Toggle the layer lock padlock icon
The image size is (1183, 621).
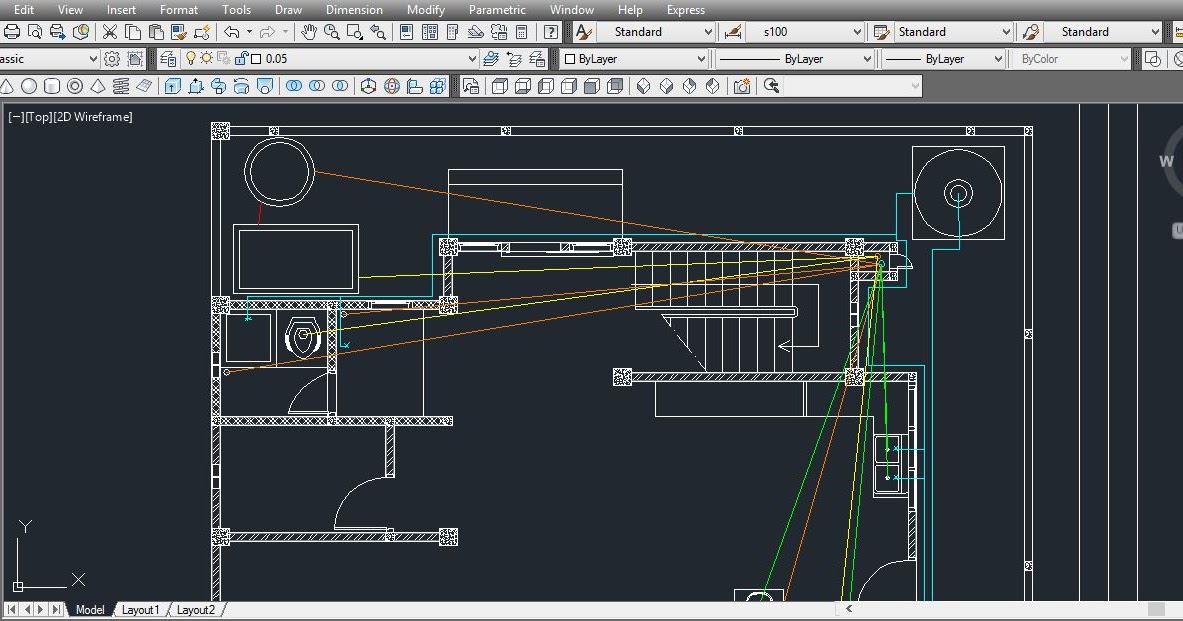click(x=242, y=58)
